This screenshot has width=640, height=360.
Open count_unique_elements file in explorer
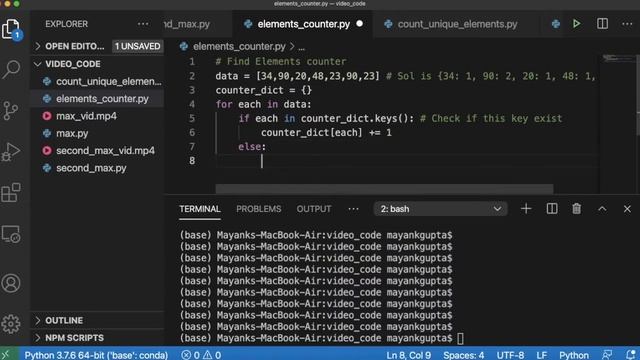coord(98,81)
